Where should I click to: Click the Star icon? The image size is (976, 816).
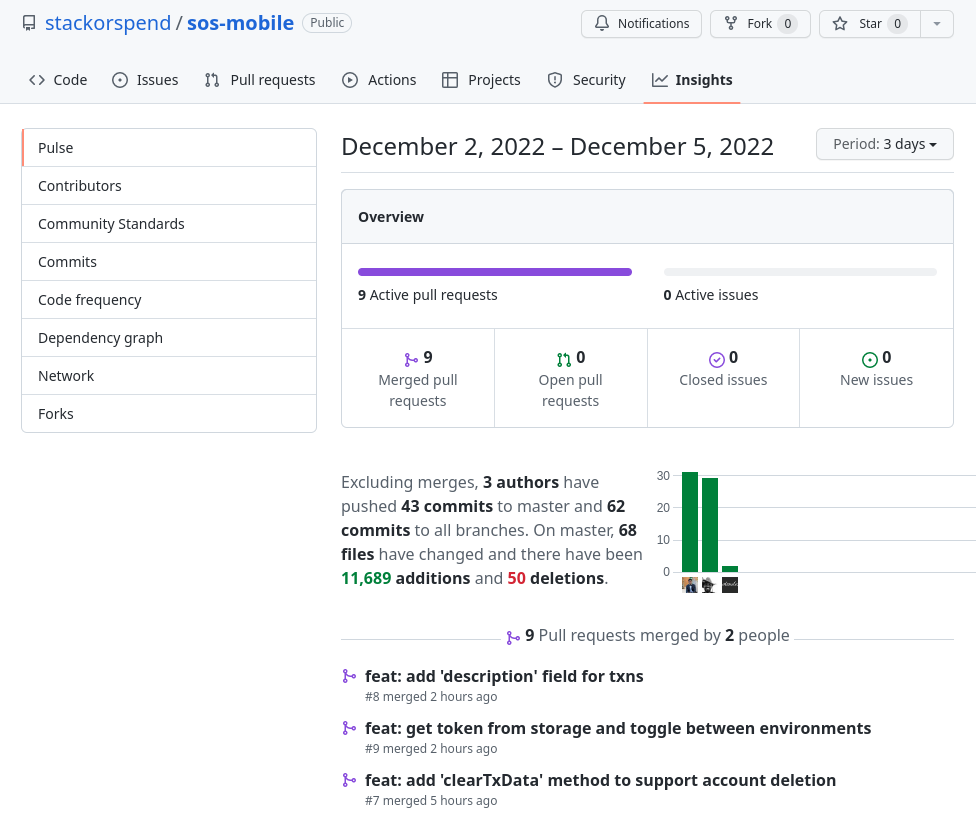(x=840, y=23)
